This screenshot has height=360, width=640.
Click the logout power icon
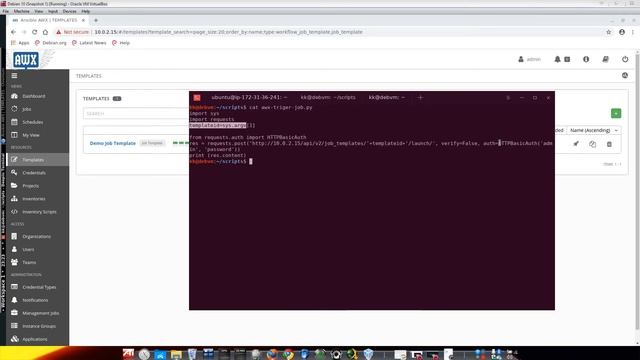click(625, 59)
